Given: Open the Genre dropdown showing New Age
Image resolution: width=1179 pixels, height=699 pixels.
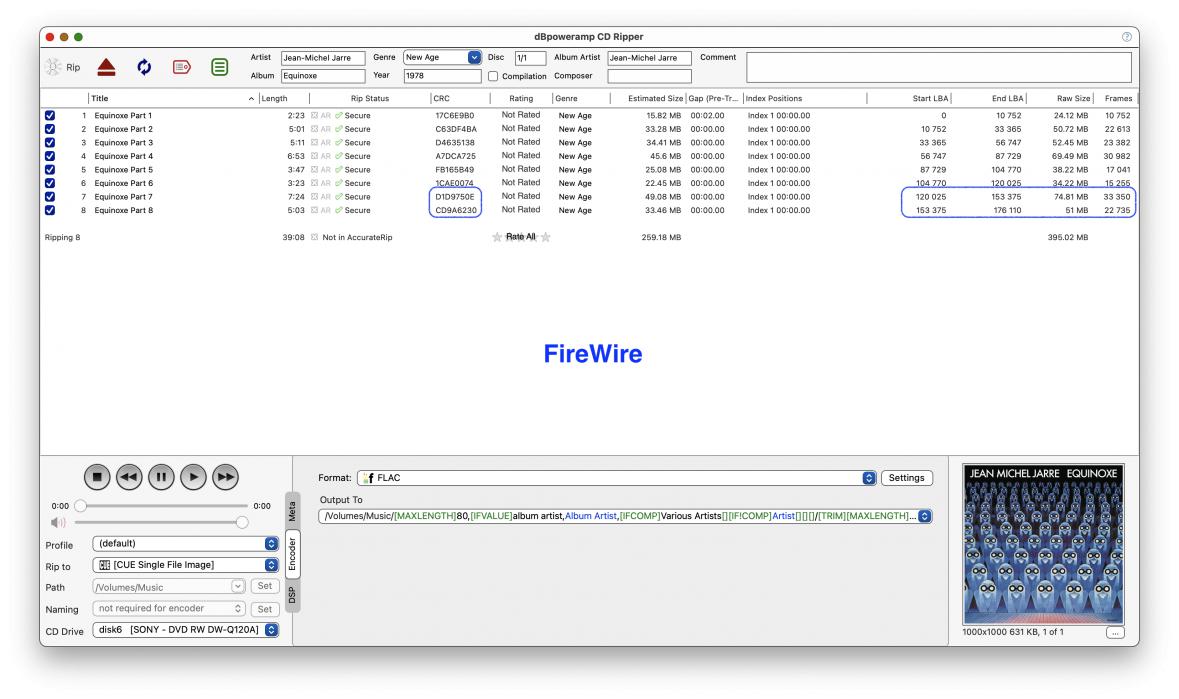Looking at the screenshot, I should click(474, 58).
